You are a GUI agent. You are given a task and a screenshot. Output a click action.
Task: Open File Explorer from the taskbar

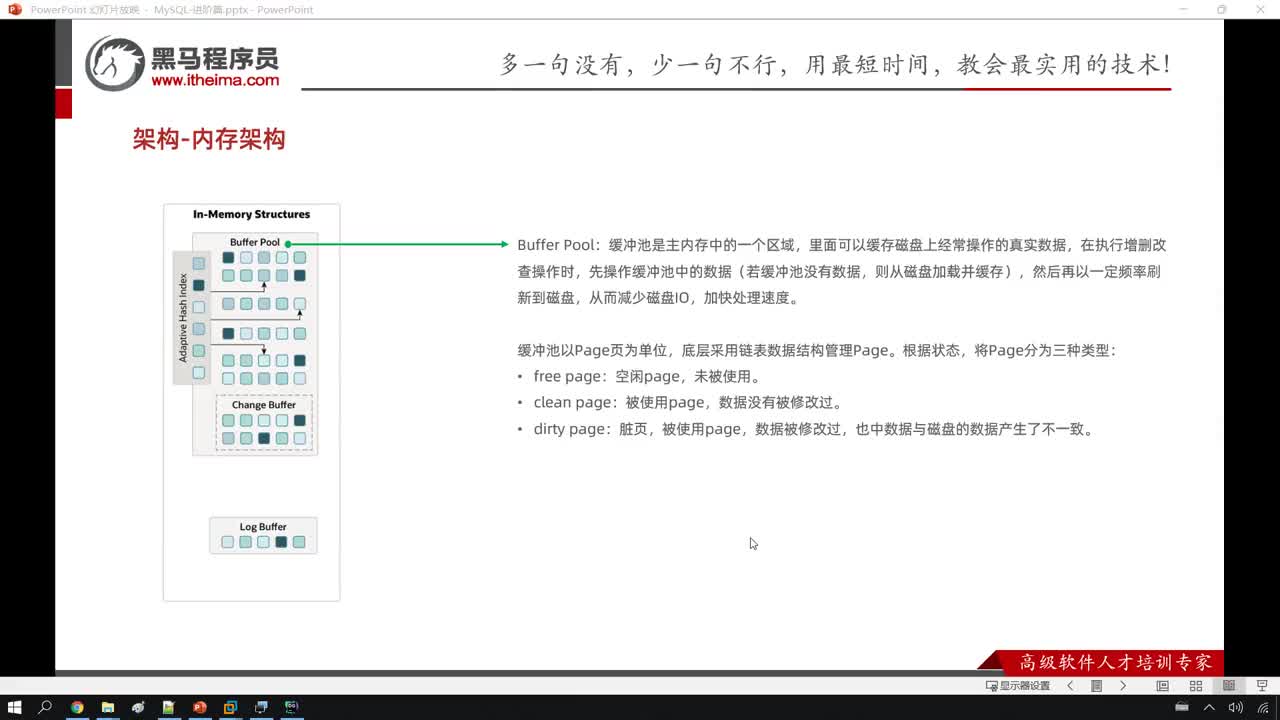click(107, 707)
